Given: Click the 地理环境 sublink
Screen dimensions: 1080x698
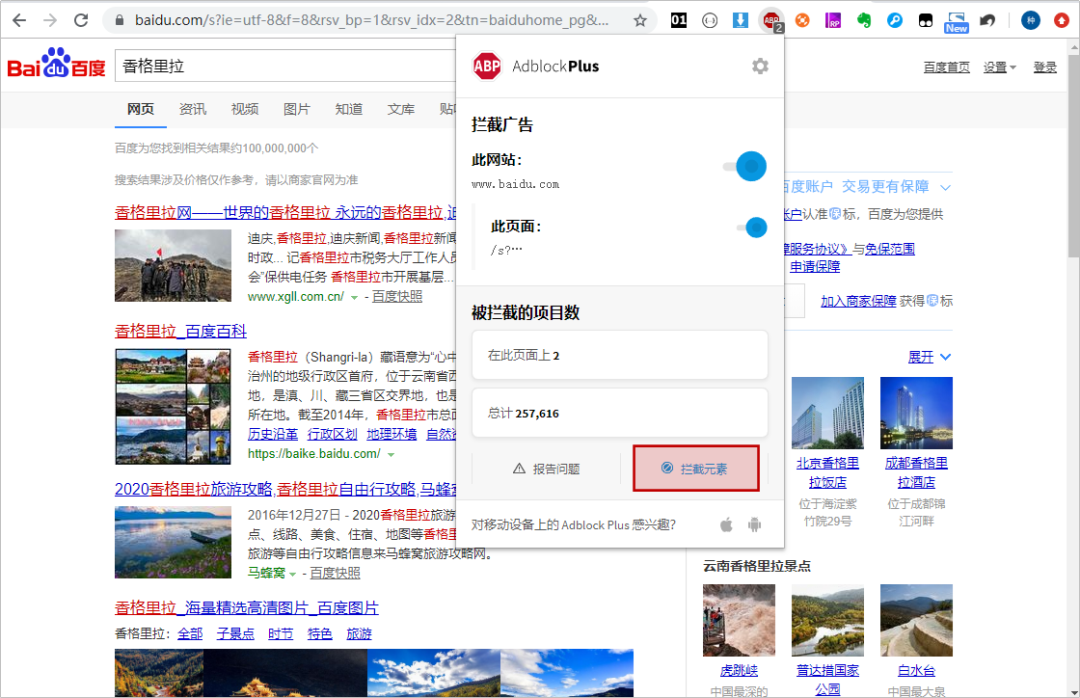Looking at the screenshot, I should point(391,434).
